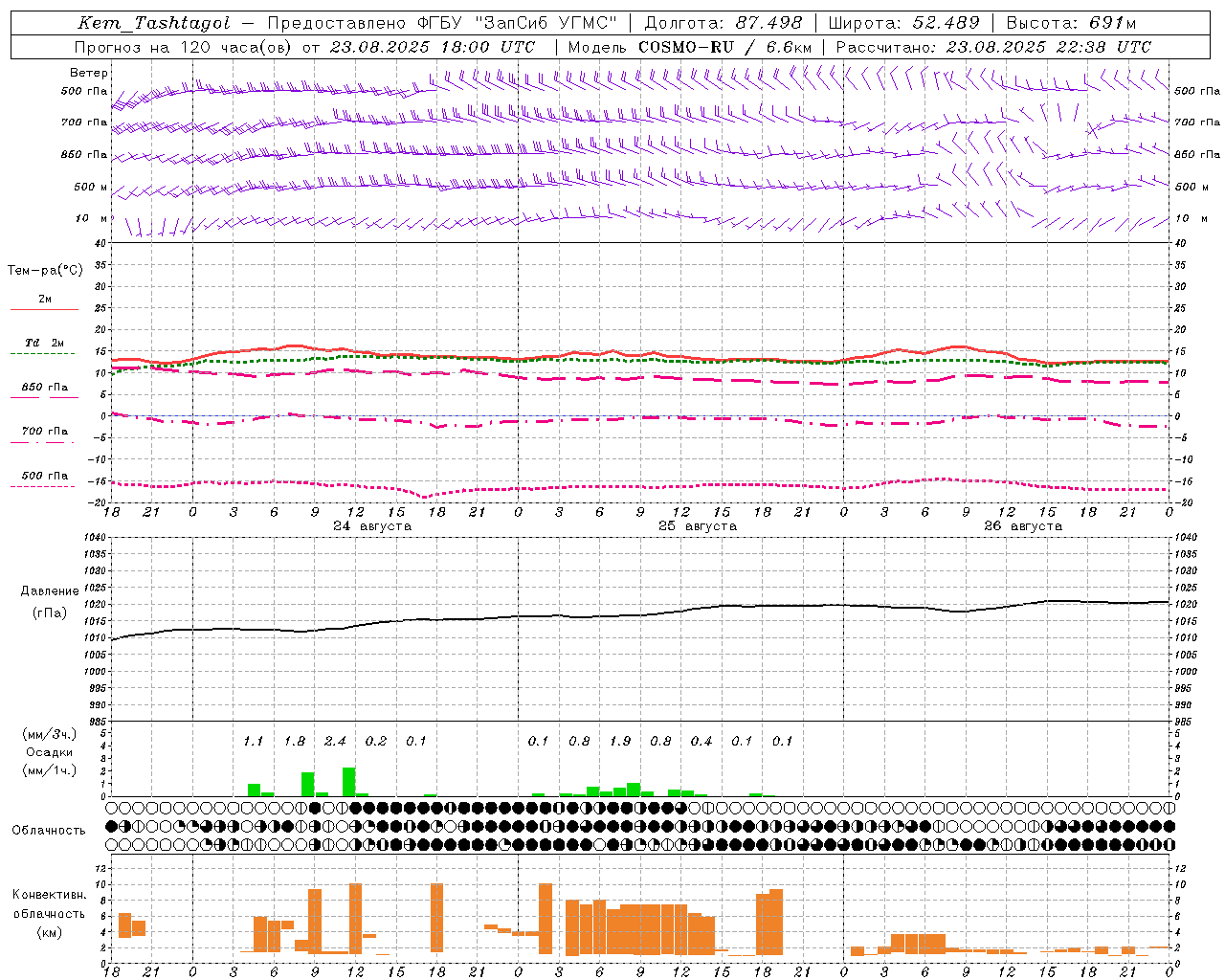Click the 3-hour precipitation value 1.9

620,742
